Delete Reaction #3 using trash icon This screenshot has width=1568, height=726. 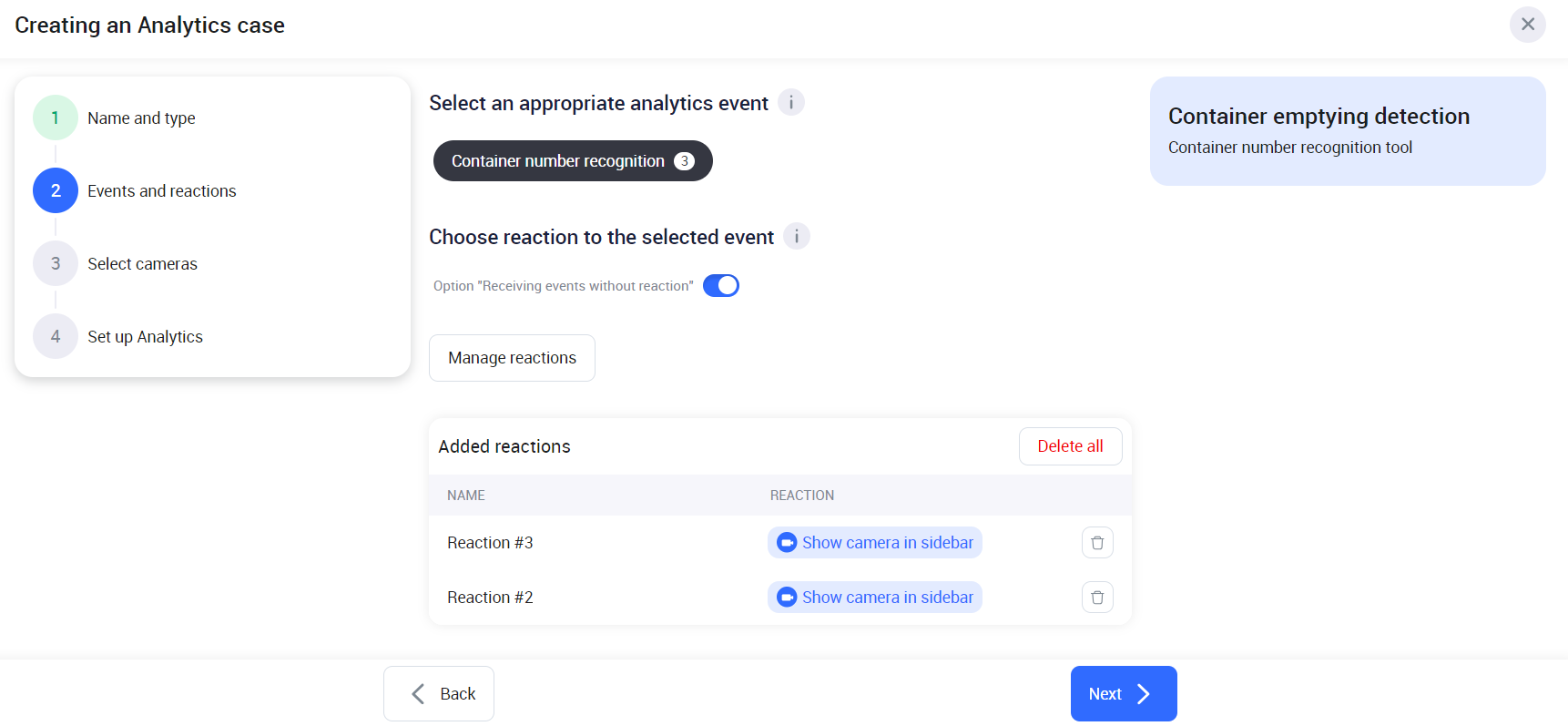1097,543
